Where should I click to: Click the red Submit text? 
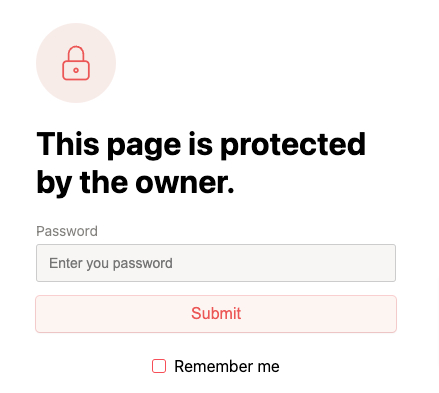pyautogui.click(x=216, y=313)
